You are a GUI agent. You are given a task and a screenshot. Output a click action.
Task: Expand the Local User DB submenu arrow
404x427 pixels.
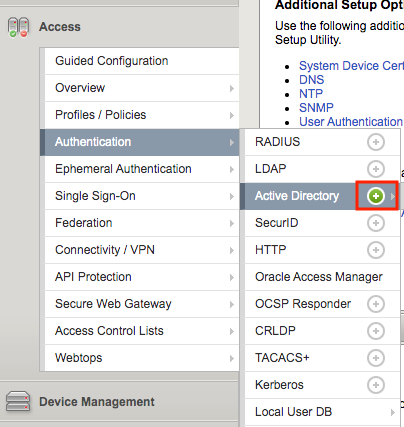point(393,412)
